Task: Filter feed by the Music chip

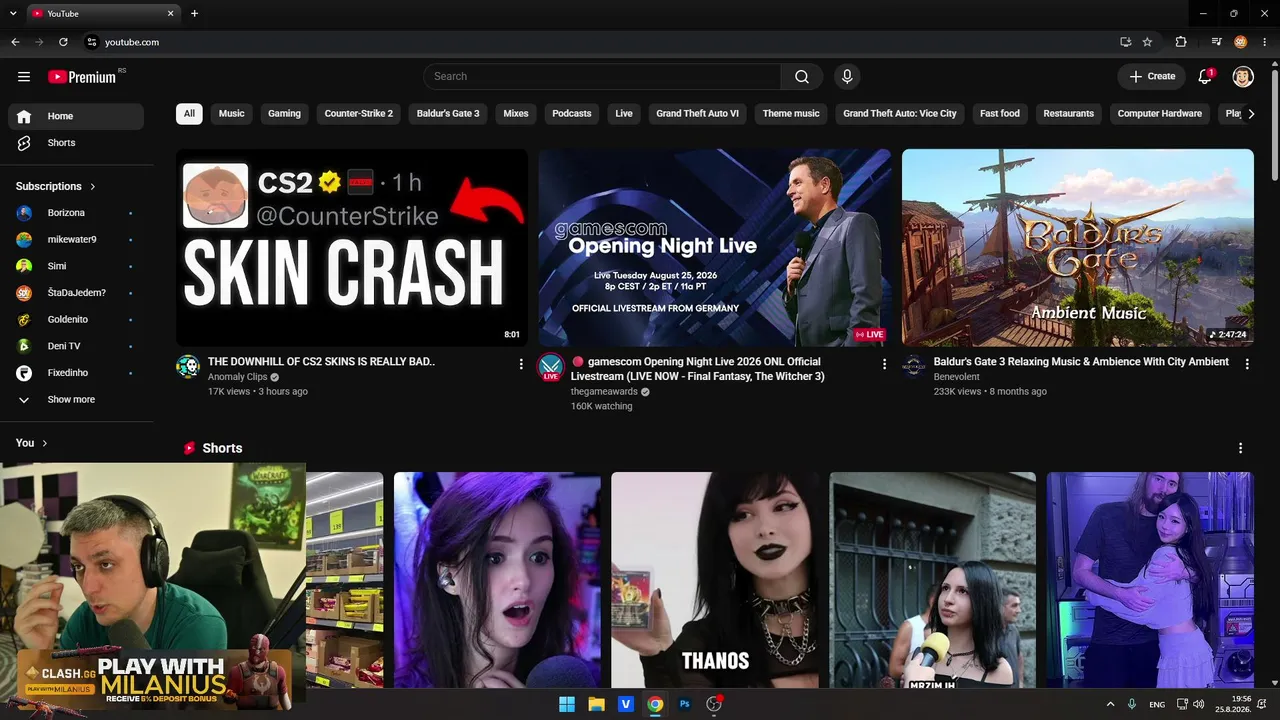Action: click(x=232, y=114)
